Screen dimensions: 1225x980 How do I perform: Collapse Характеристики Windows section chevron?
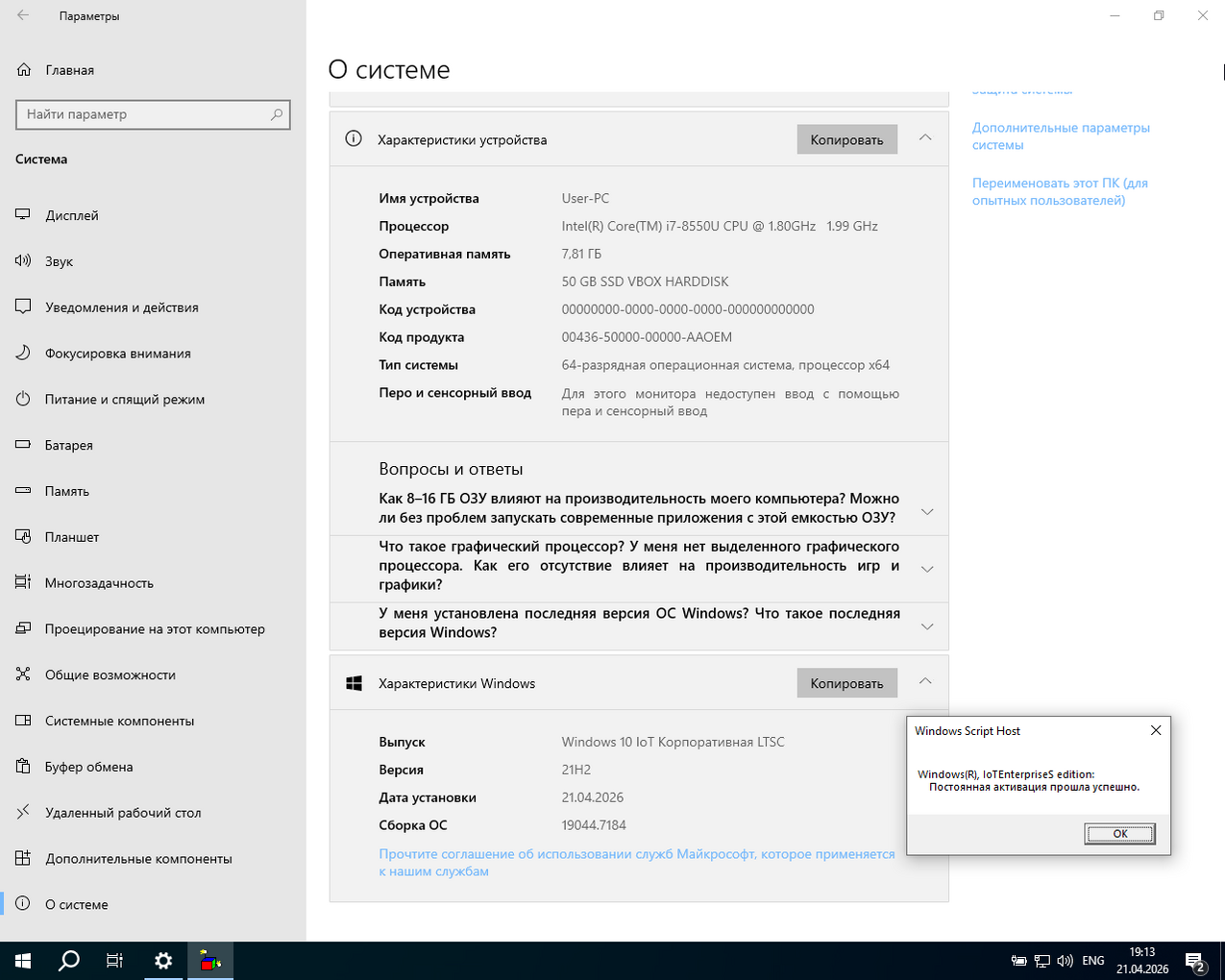point(925,682)
